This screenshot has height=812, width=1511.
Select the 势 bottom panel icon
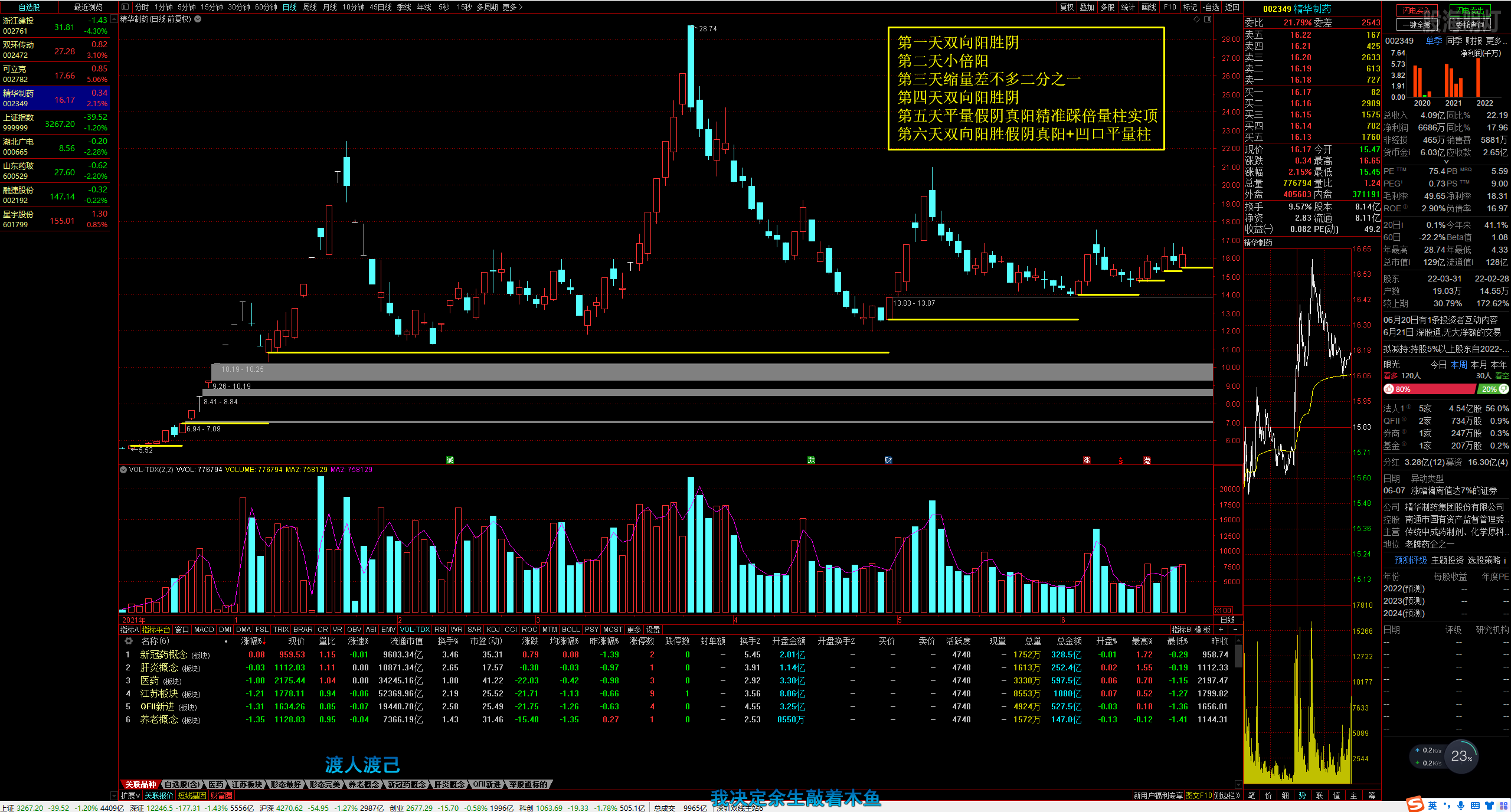tap(1302, 795)
